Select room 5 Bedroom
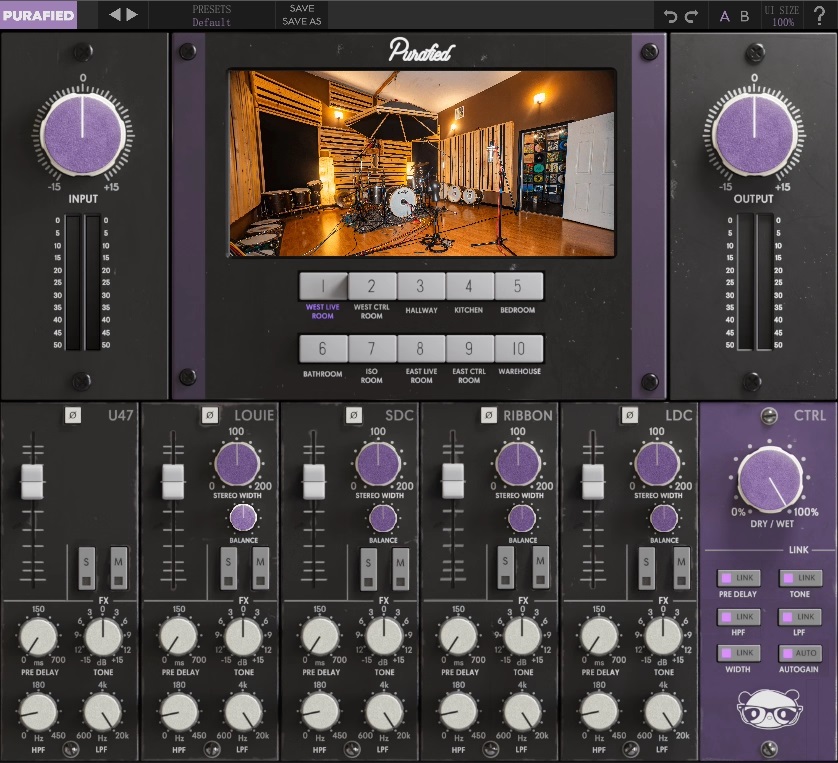The image size is (838, 763). coord(518,286)
